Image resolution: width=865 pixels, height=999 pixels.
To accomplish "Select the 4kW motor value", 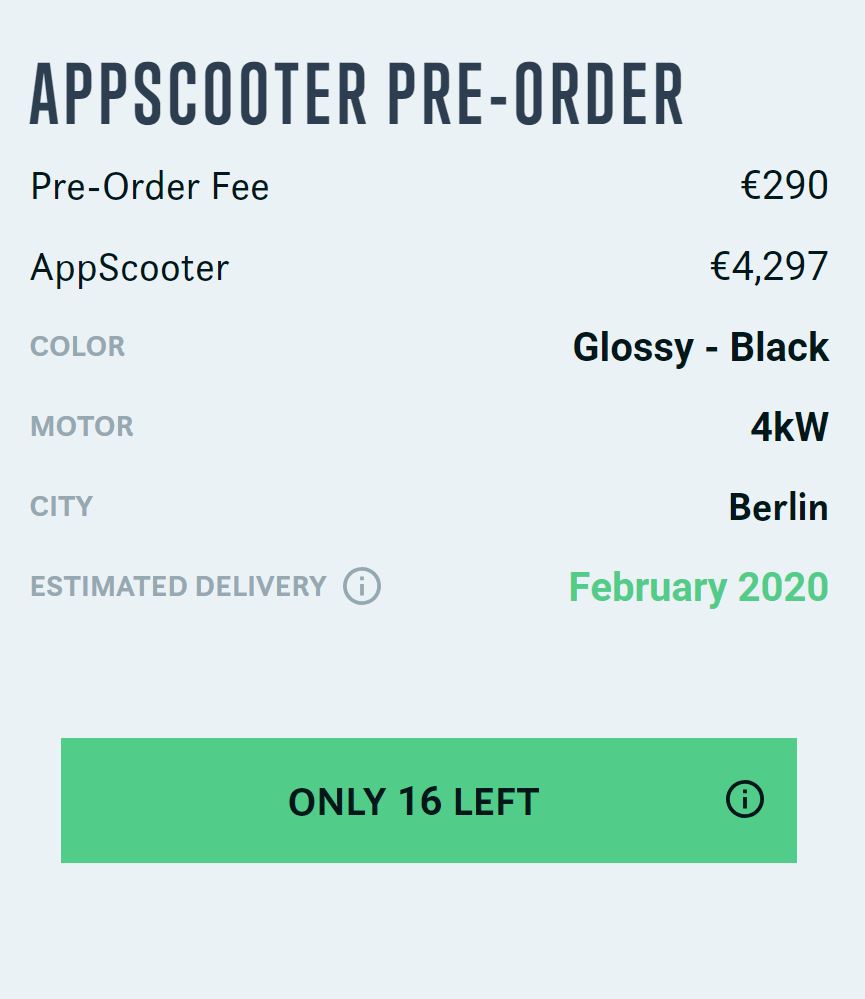I will [790, 427].
